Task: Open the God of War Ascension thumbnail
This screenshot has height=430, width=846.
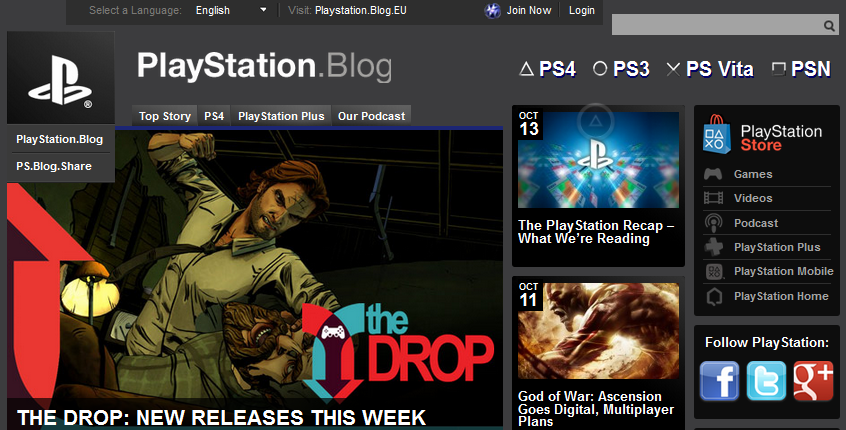Action: tap(598, 331)
